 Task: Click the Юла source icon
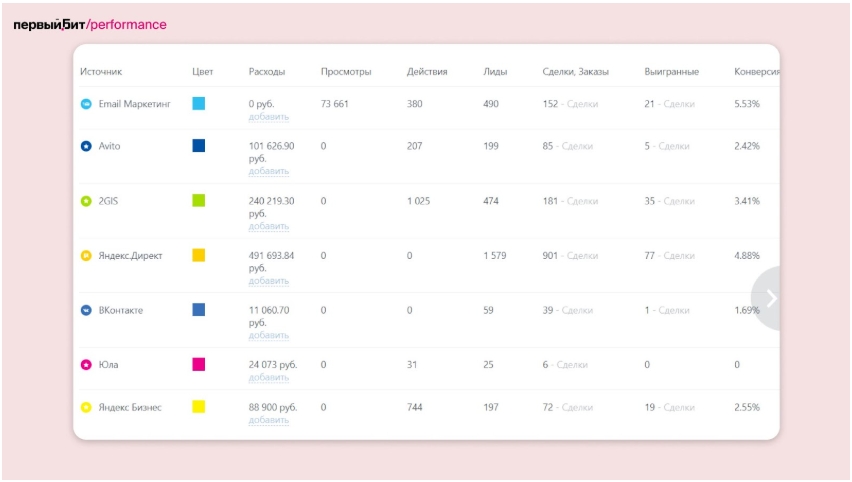(x=86, y=365)
